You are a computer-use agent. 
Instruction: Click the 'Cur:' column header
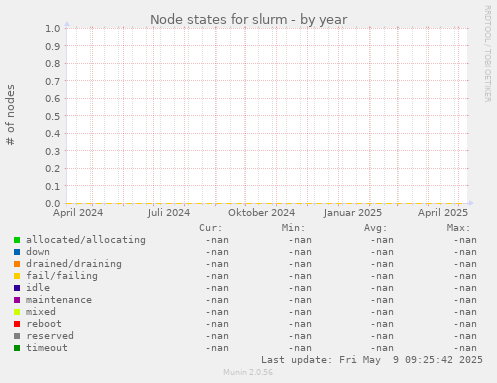(211, 228)
